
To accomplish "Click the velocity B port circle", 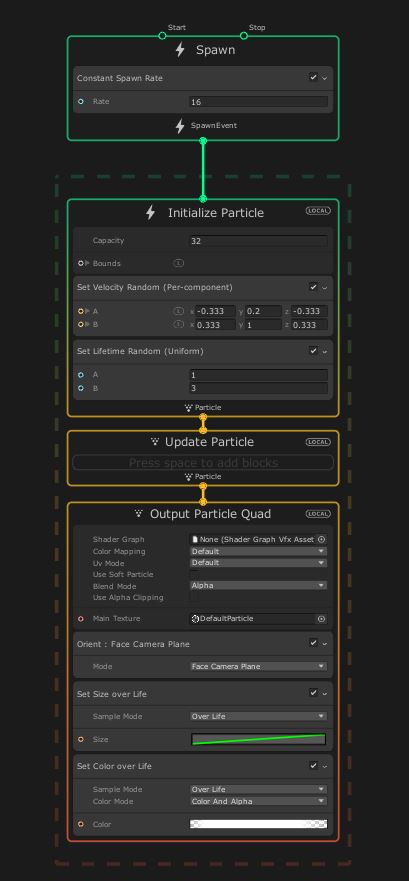I will coord(81,324).
